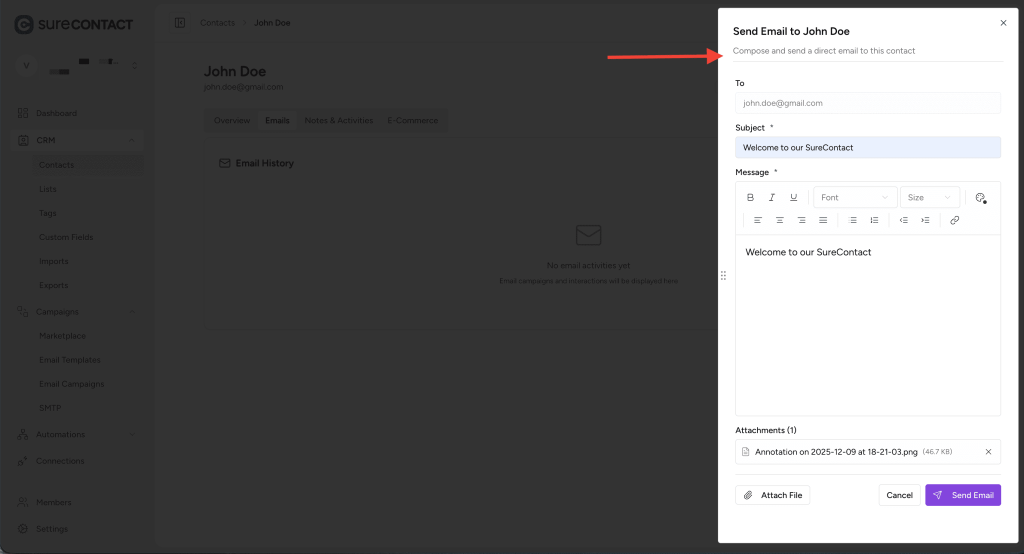Click the user avatar V

coord(26,65)
